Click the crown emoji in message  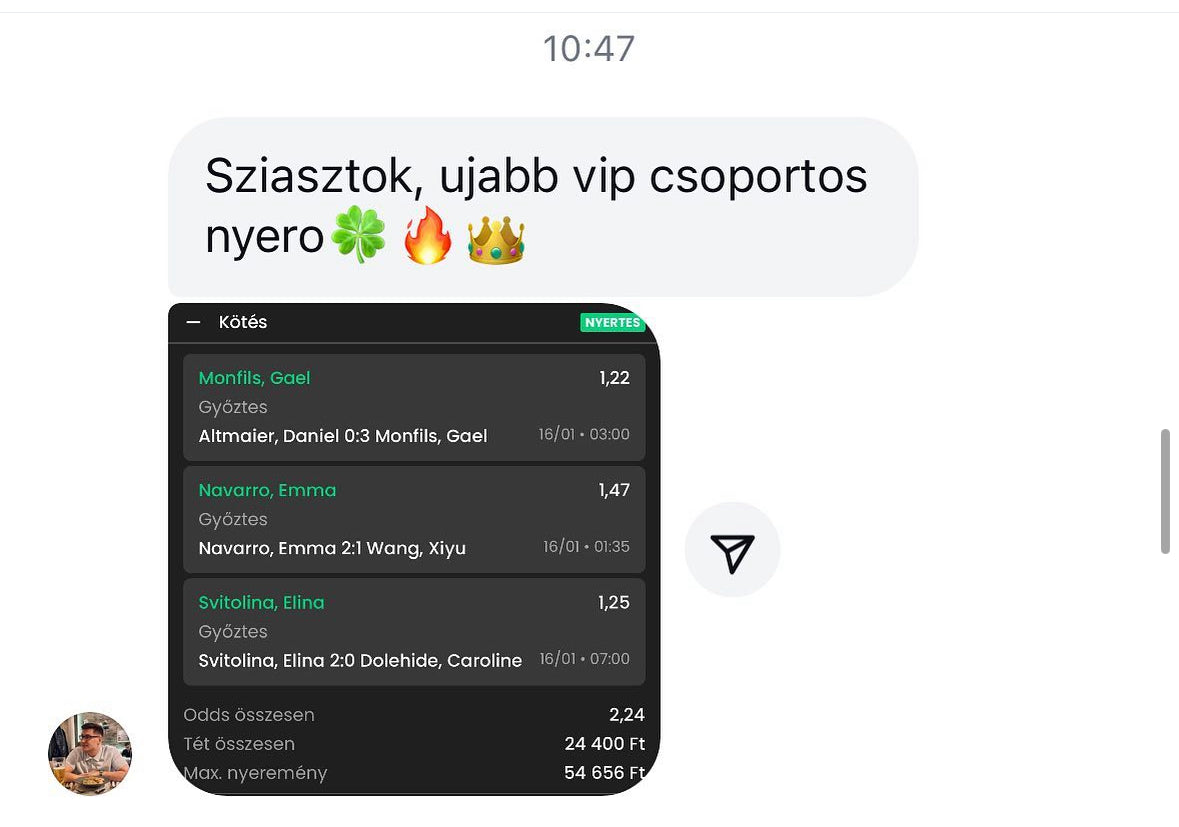[x=496, y=238]
